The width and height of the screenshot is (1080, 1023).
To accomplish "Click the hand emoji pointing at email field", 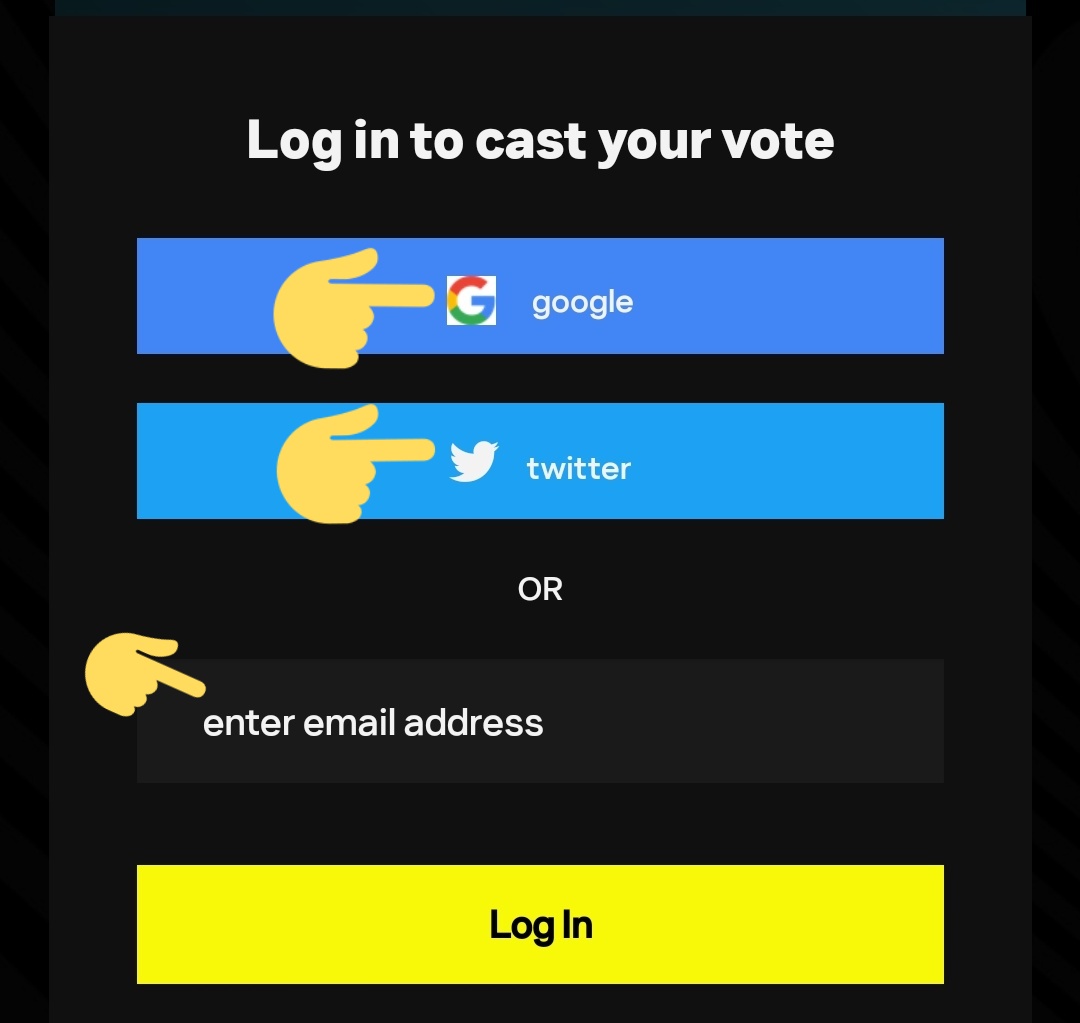I will (x=145, y=674).
